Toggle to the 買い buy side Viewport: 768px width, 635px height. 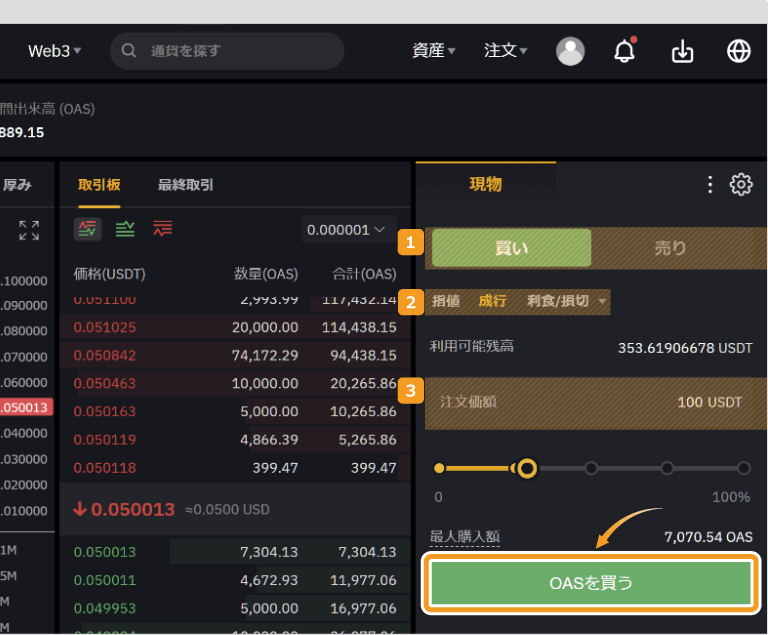click(511, 248)
